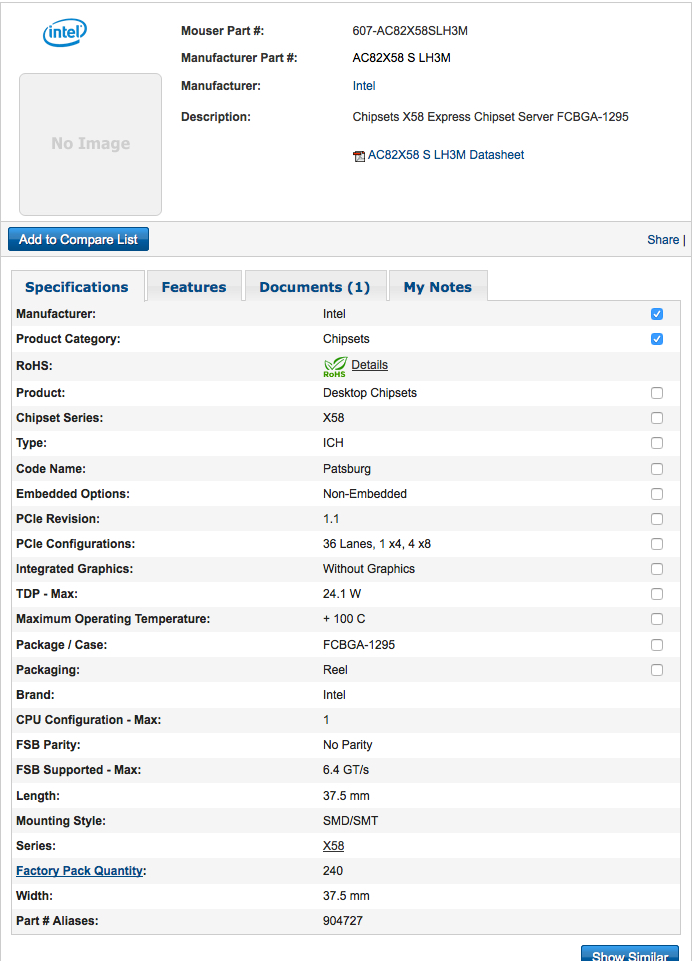Screen dimensions: 694x961
Task: Select Mouser part number 607-AC82X58SLH3M
Action: click(410, 31)
